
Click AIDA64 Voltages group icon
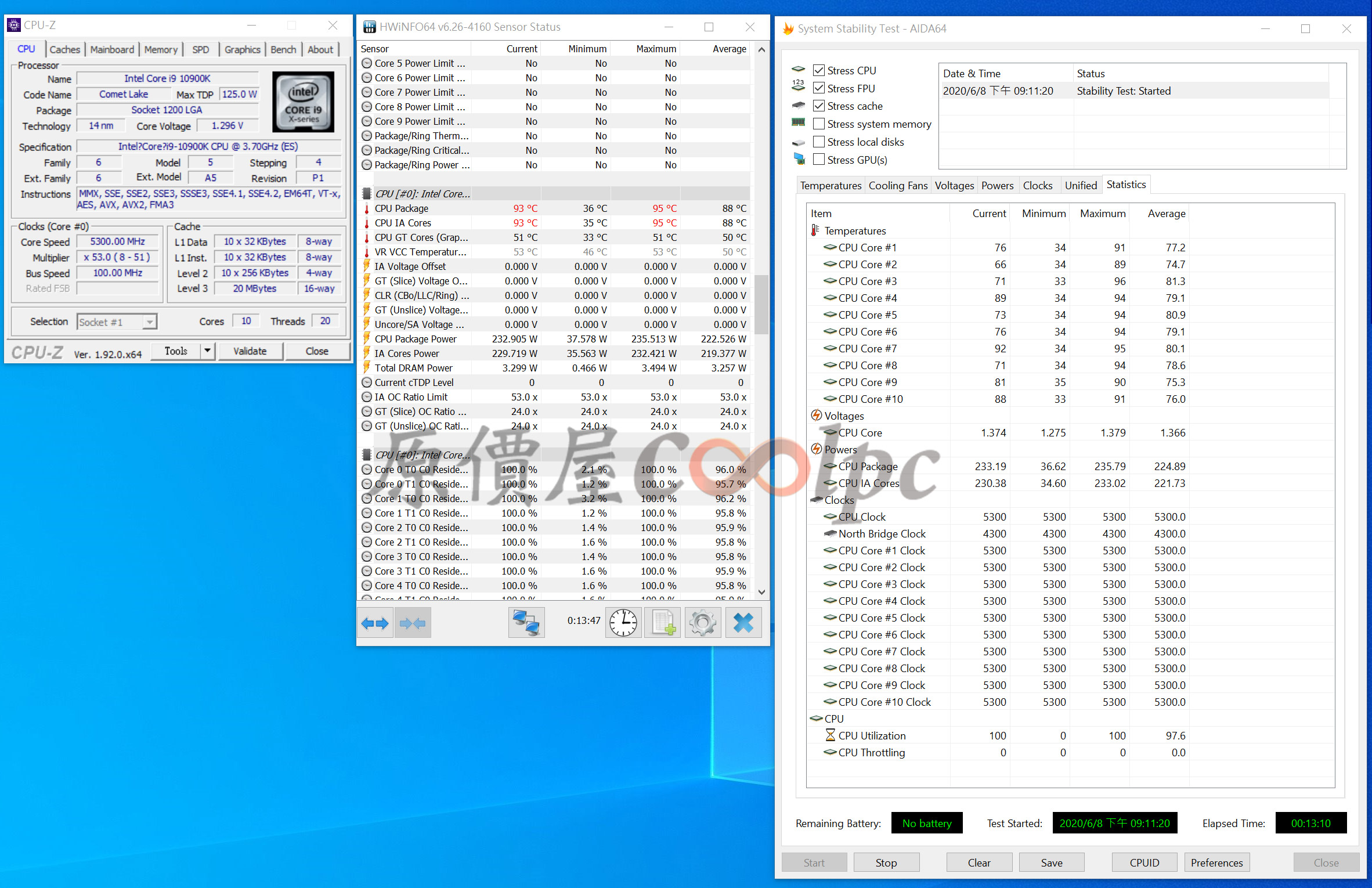(816, 416)
